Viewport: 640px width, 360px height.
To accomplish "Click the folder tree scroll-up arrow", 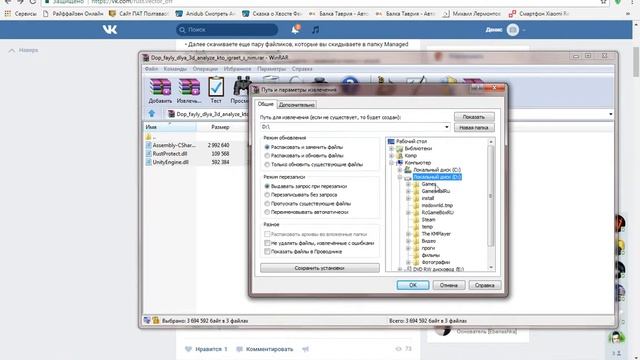I will [x=491, y=142].
